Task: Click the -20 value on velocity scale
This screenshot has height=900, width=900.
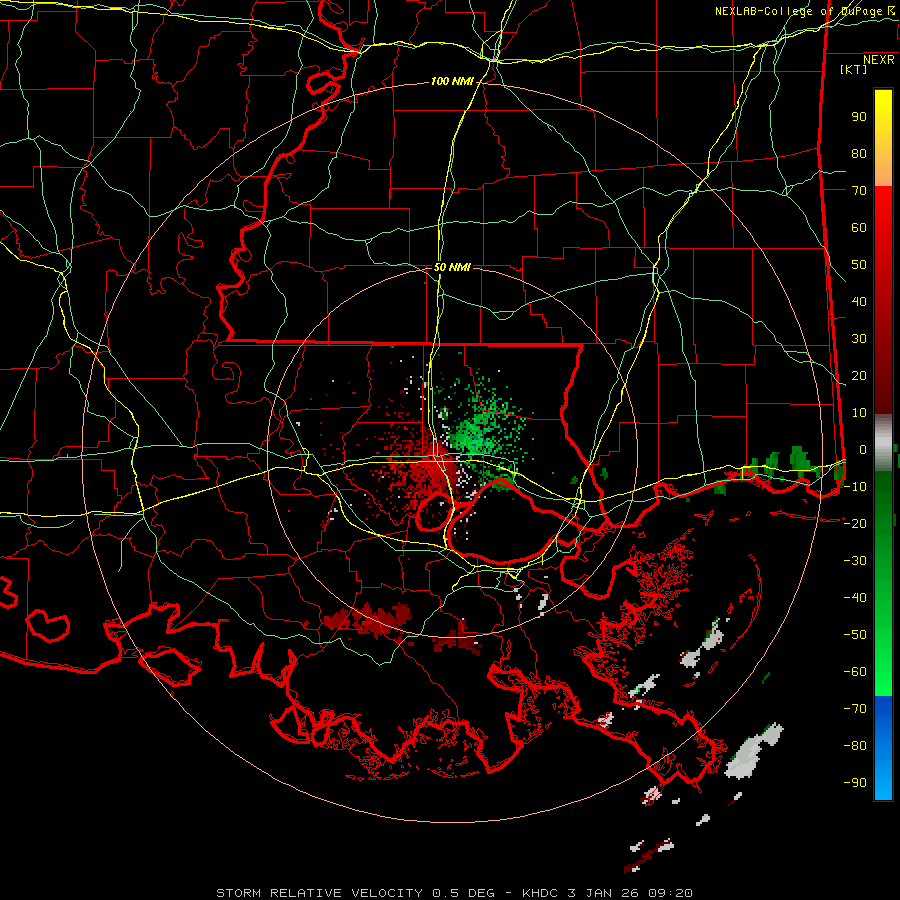Action: 855,523
